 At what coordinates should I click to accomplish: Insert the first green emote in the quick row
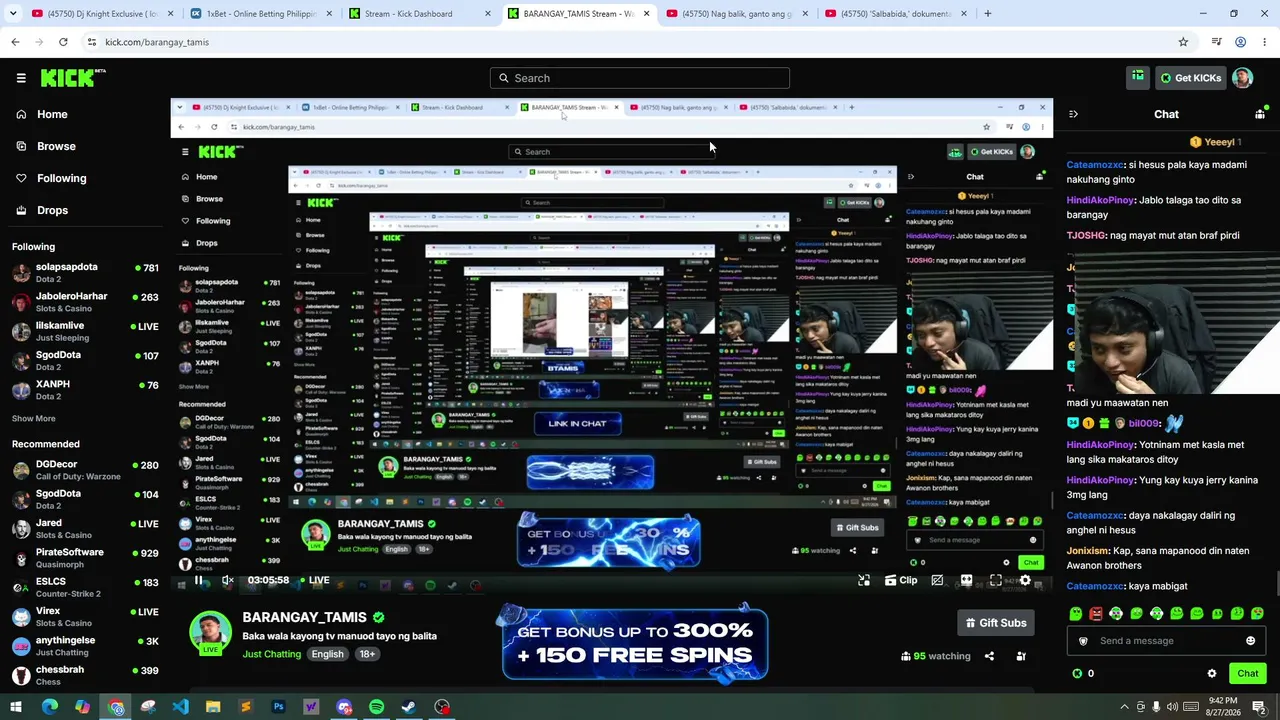(x=1076, y=613)
